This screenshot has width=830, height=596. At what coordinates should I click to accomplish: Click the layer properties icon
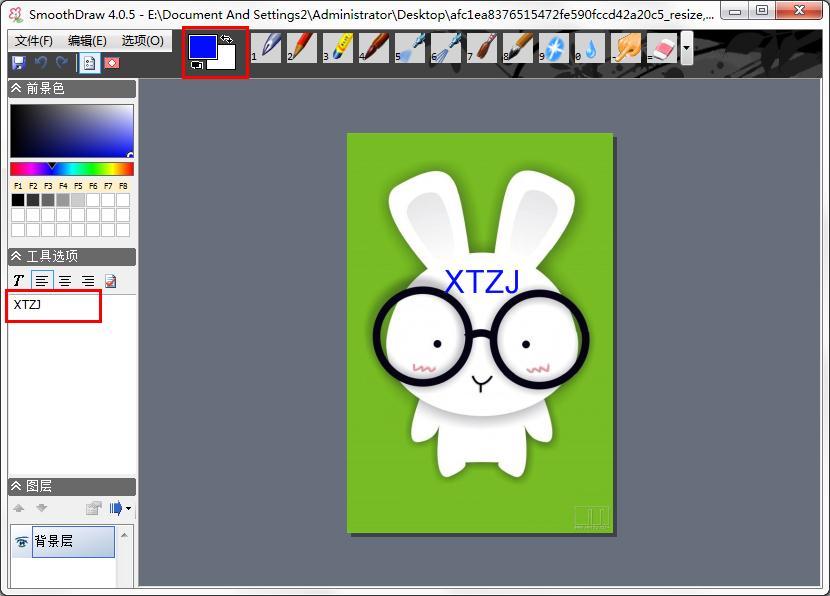pos(94,508)
